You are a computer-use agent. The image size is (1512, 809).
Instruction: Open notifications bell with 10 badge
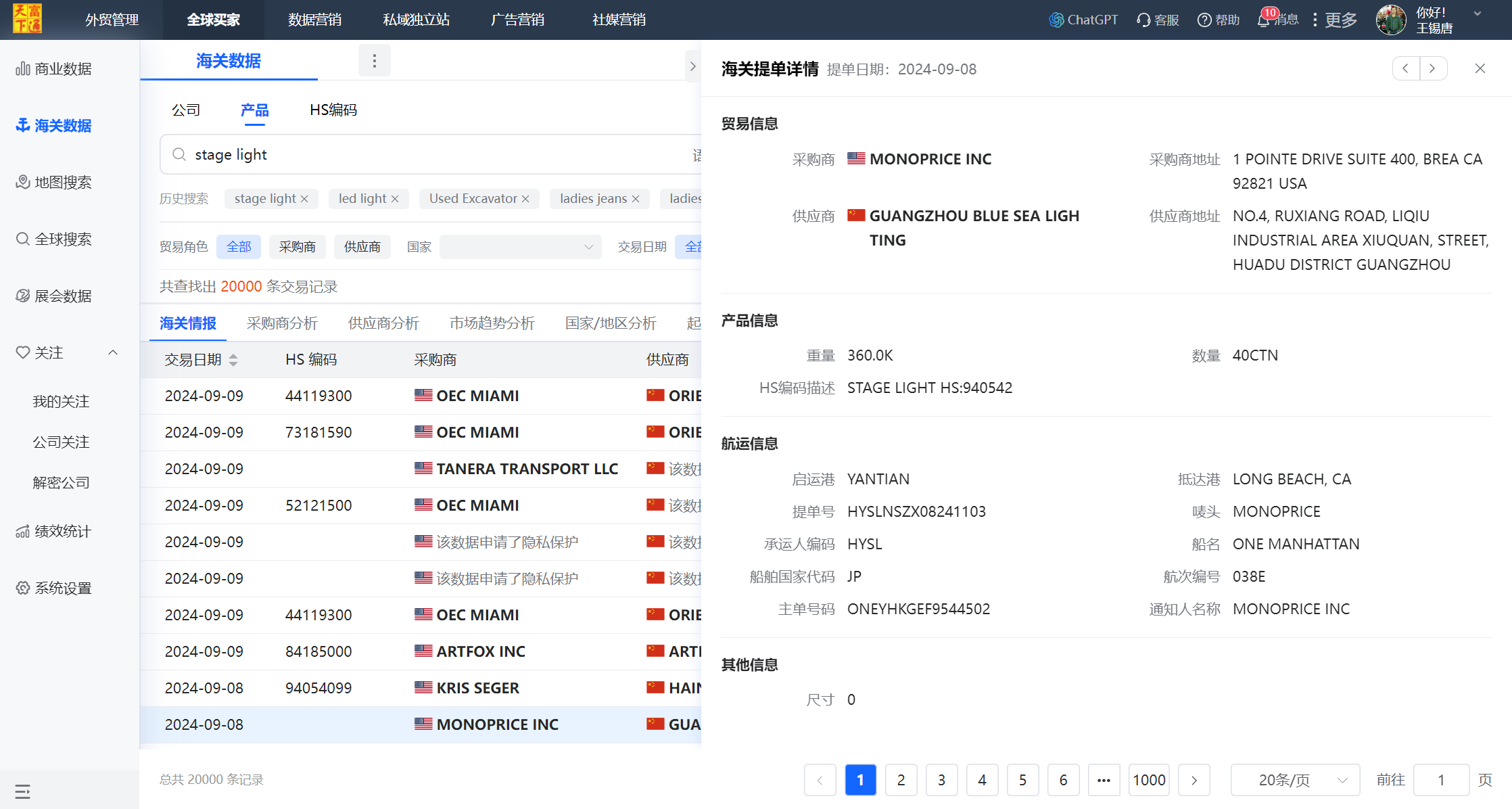pos(1263,19)
